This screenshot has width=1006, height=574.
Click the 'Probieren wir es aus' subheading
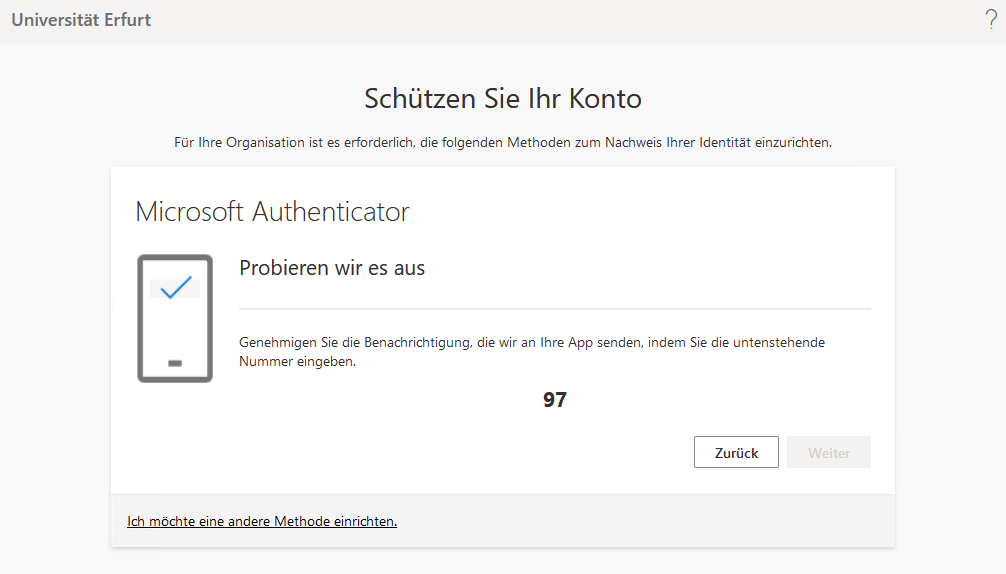(332, 268)
